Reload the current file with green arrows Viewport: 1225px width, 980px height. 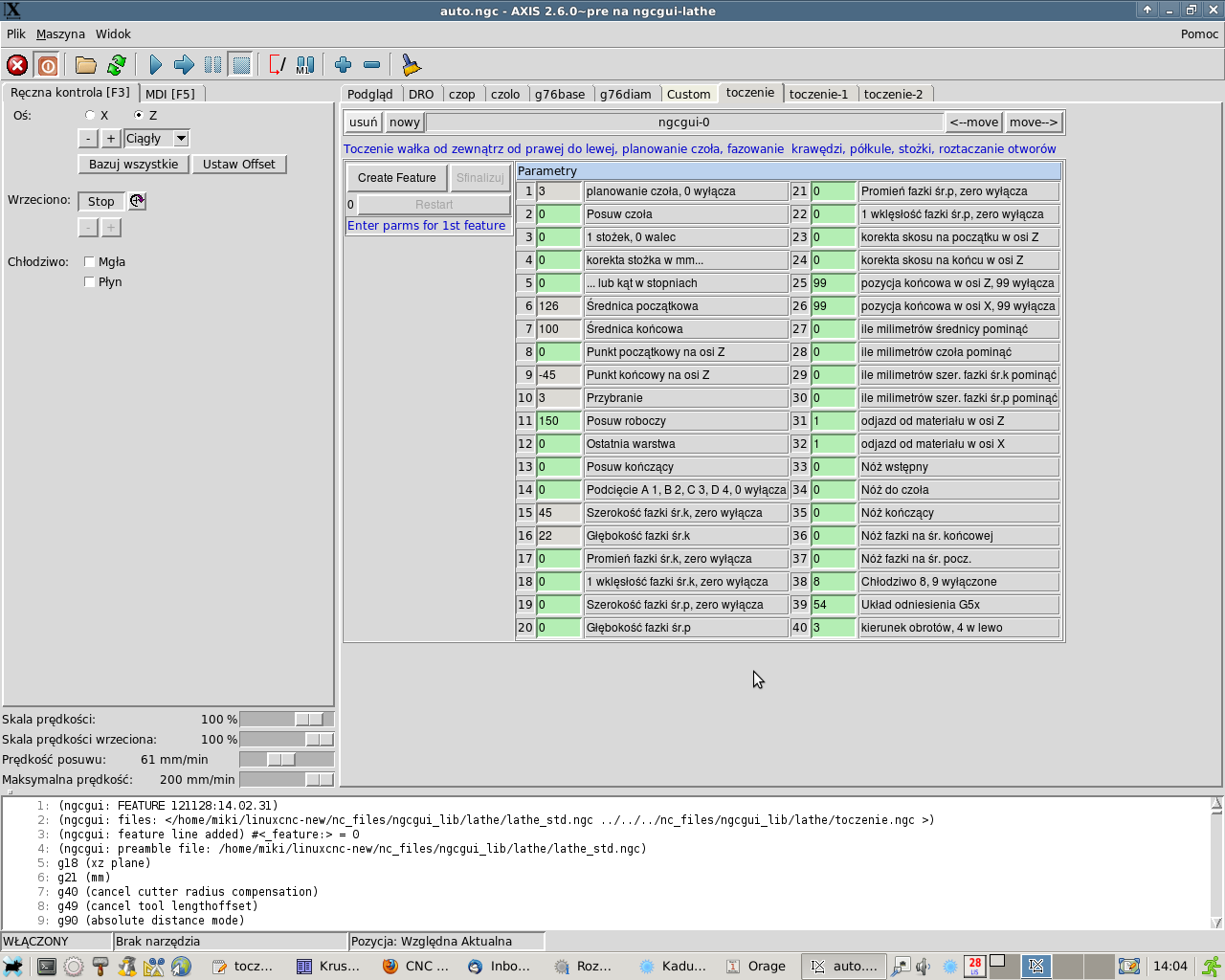pos(117,65)
